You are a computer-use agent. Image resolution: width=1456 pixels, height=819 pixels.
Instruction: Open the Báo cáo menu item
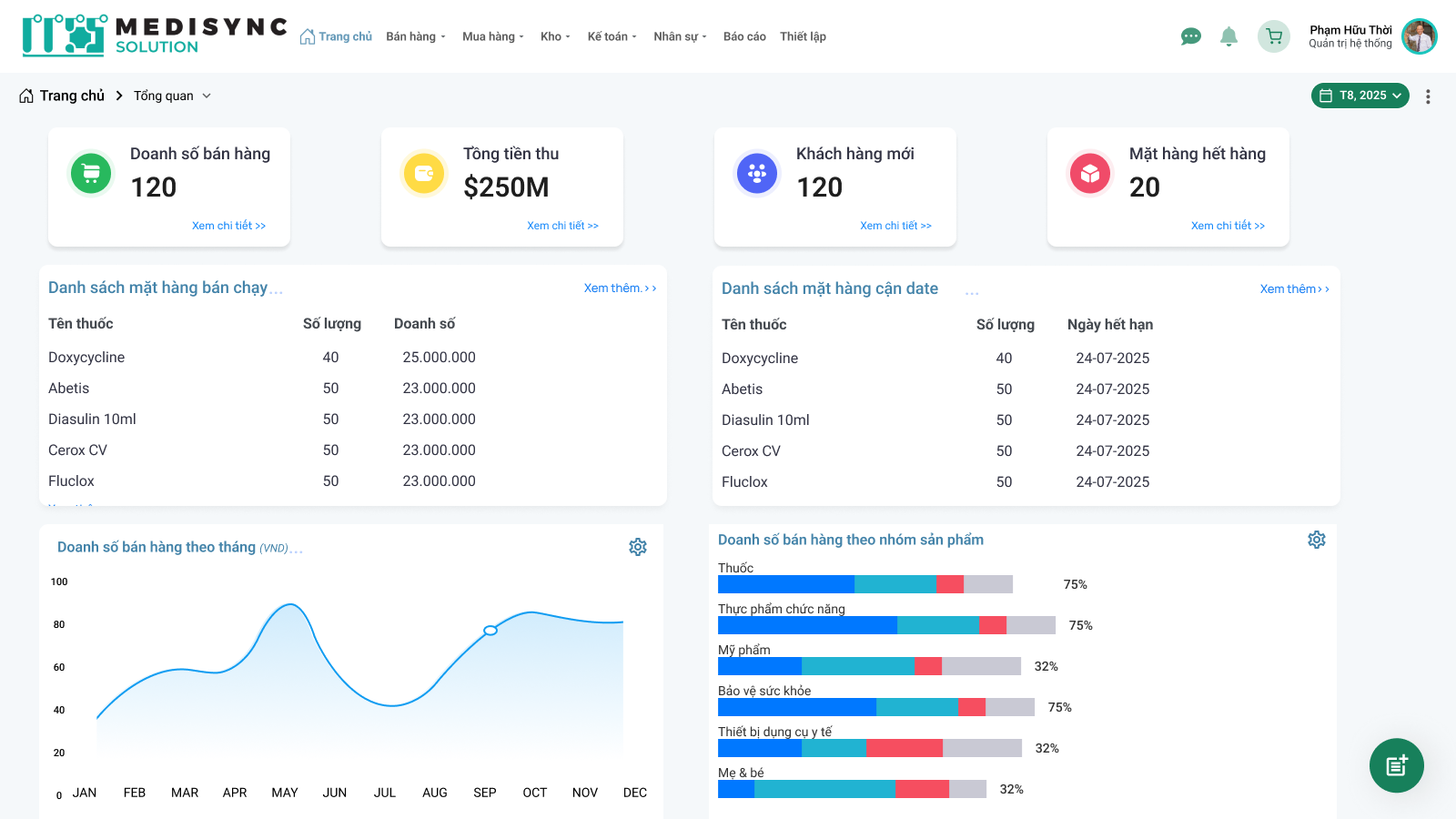744,36
